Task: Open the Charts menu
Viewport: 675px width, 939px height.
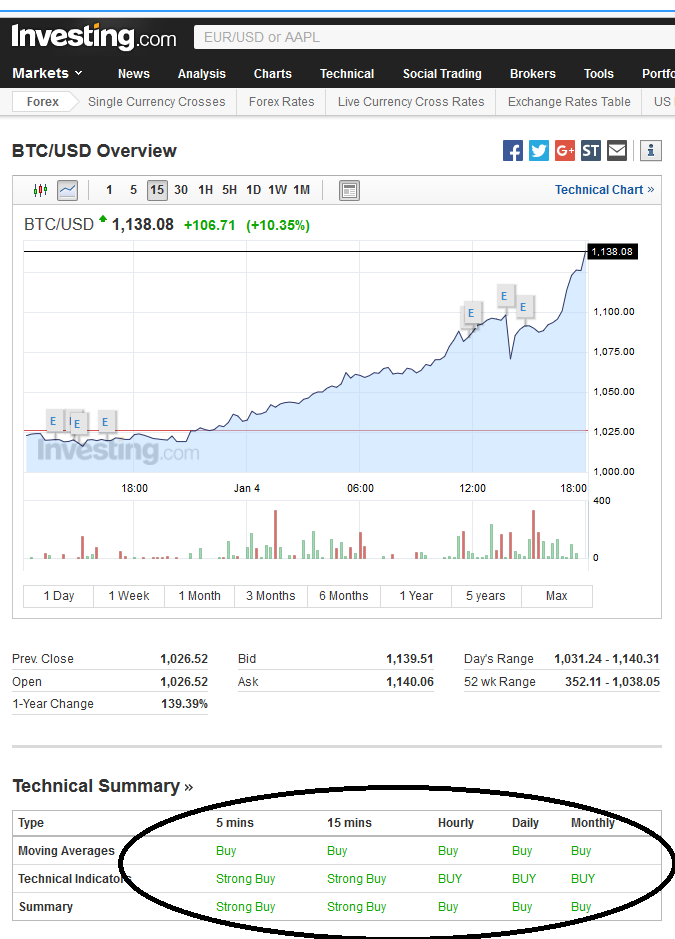Action: 273,74
